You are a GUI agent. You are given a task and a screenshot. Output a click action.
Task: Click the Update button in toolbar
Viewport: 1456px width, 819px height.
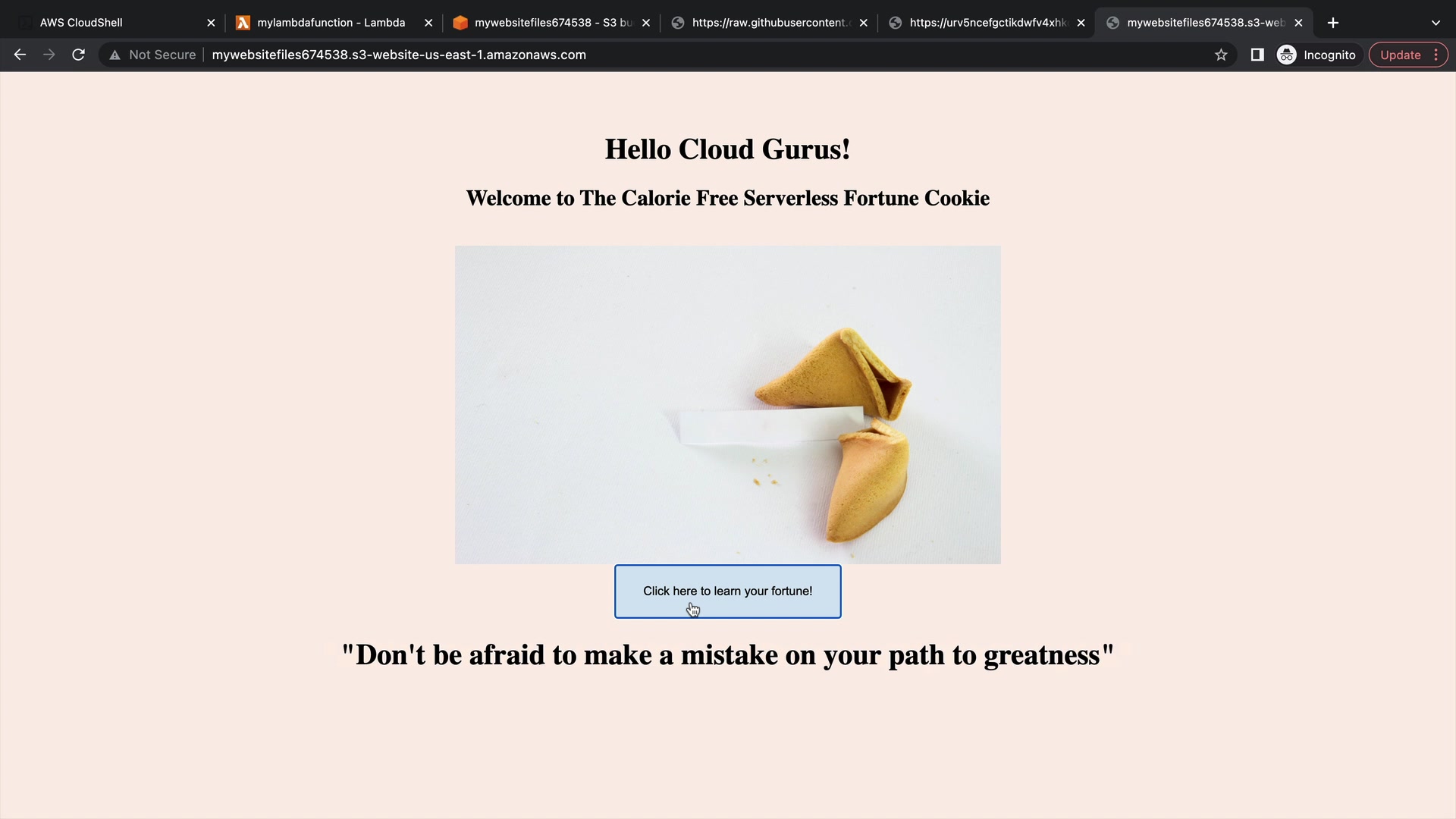(1400, 55)
